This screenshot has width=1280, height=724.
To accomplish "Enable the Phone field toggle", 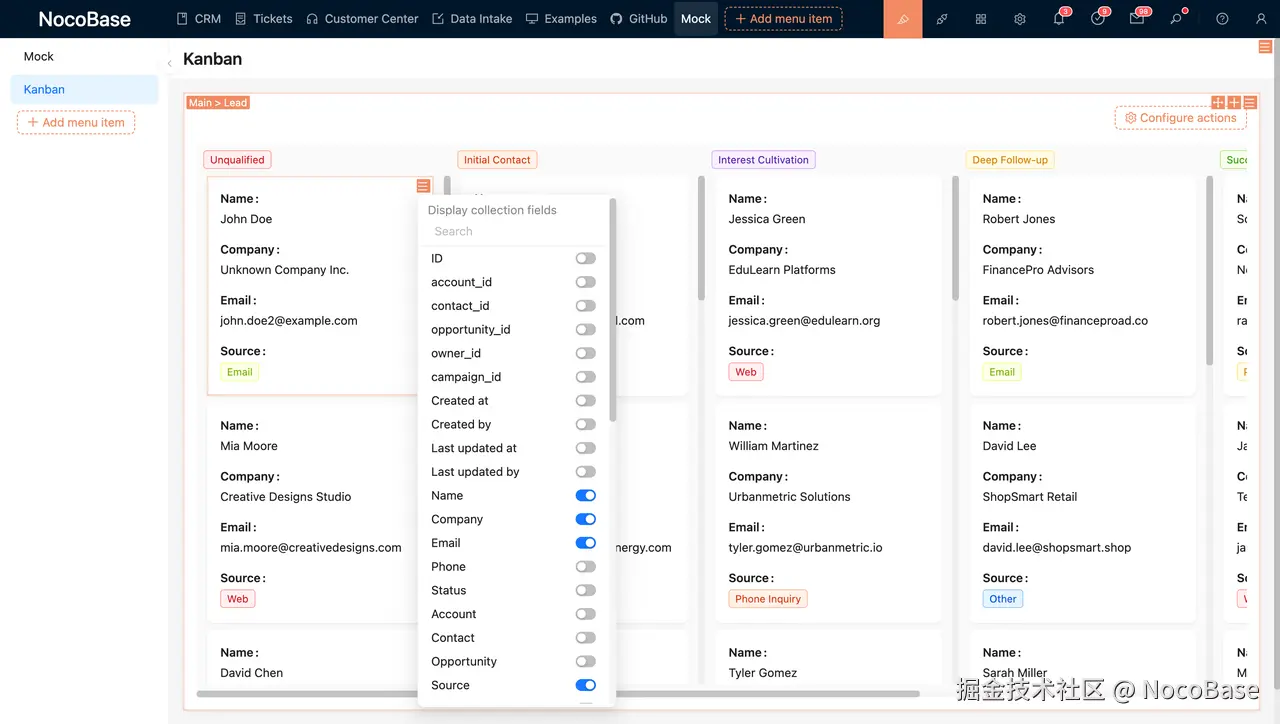I will pos(585,566).
